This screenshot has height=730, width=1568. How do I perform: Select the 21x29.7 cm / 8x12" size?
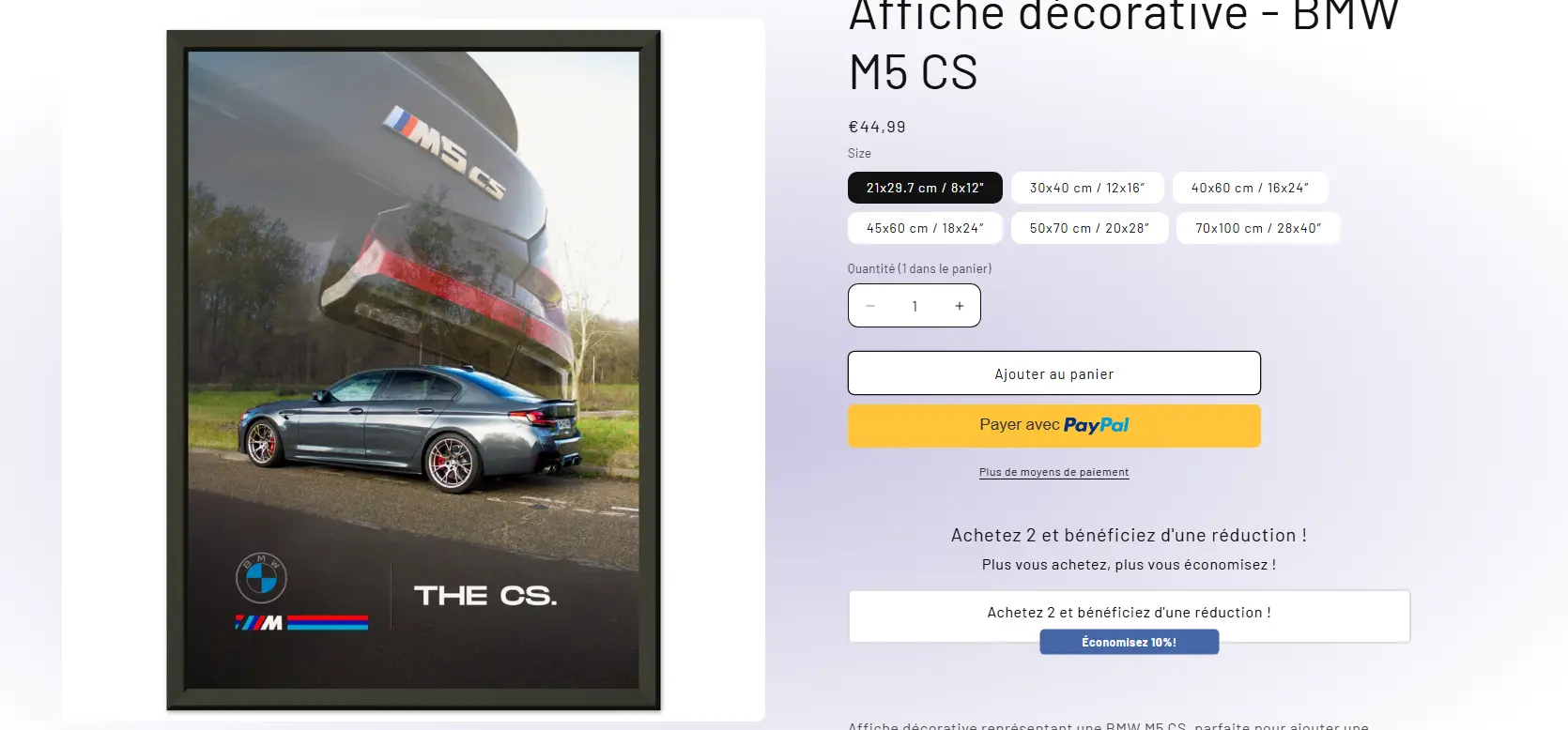925,188
